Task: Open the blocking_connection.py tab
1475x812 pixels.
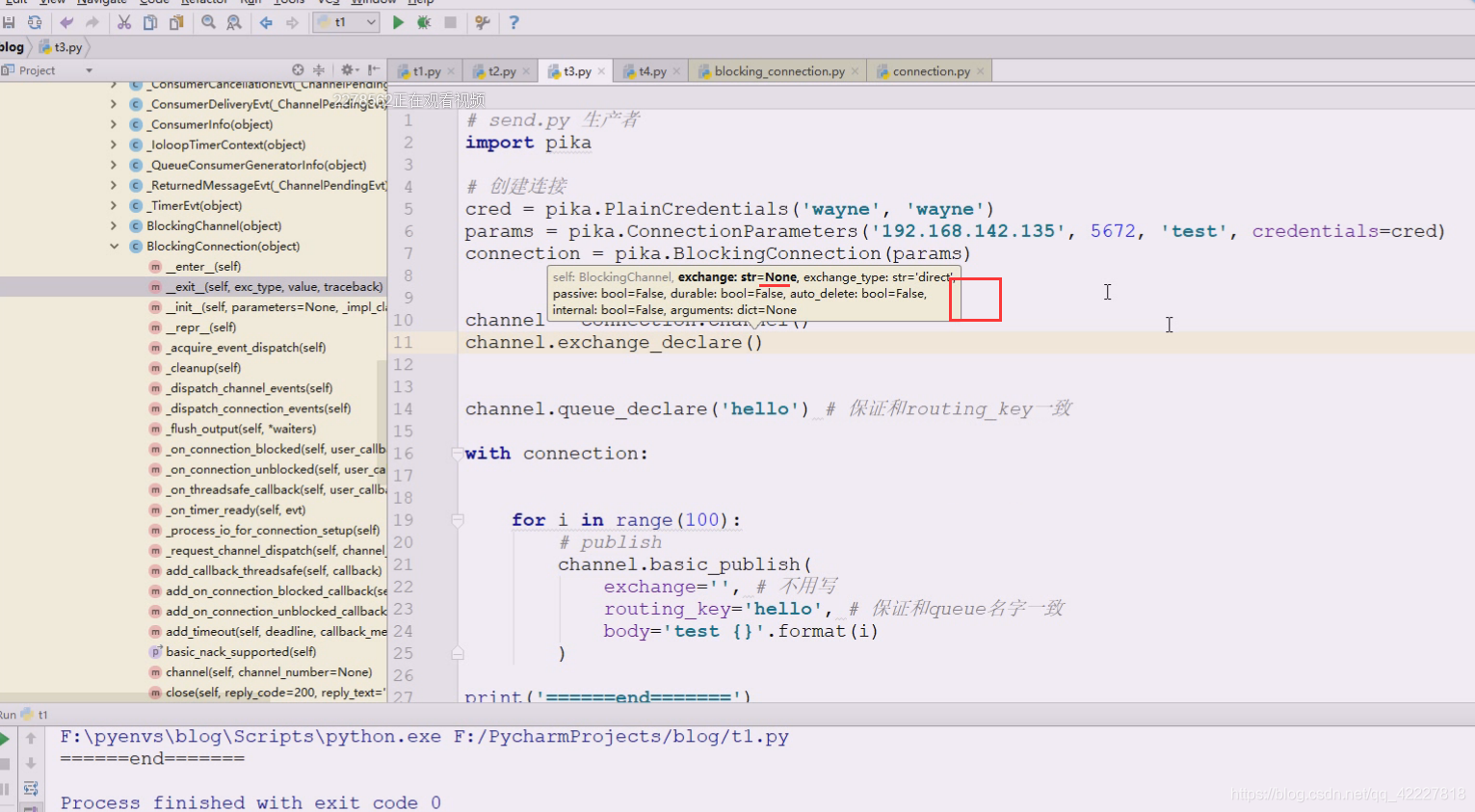Action: click(778, 71)
